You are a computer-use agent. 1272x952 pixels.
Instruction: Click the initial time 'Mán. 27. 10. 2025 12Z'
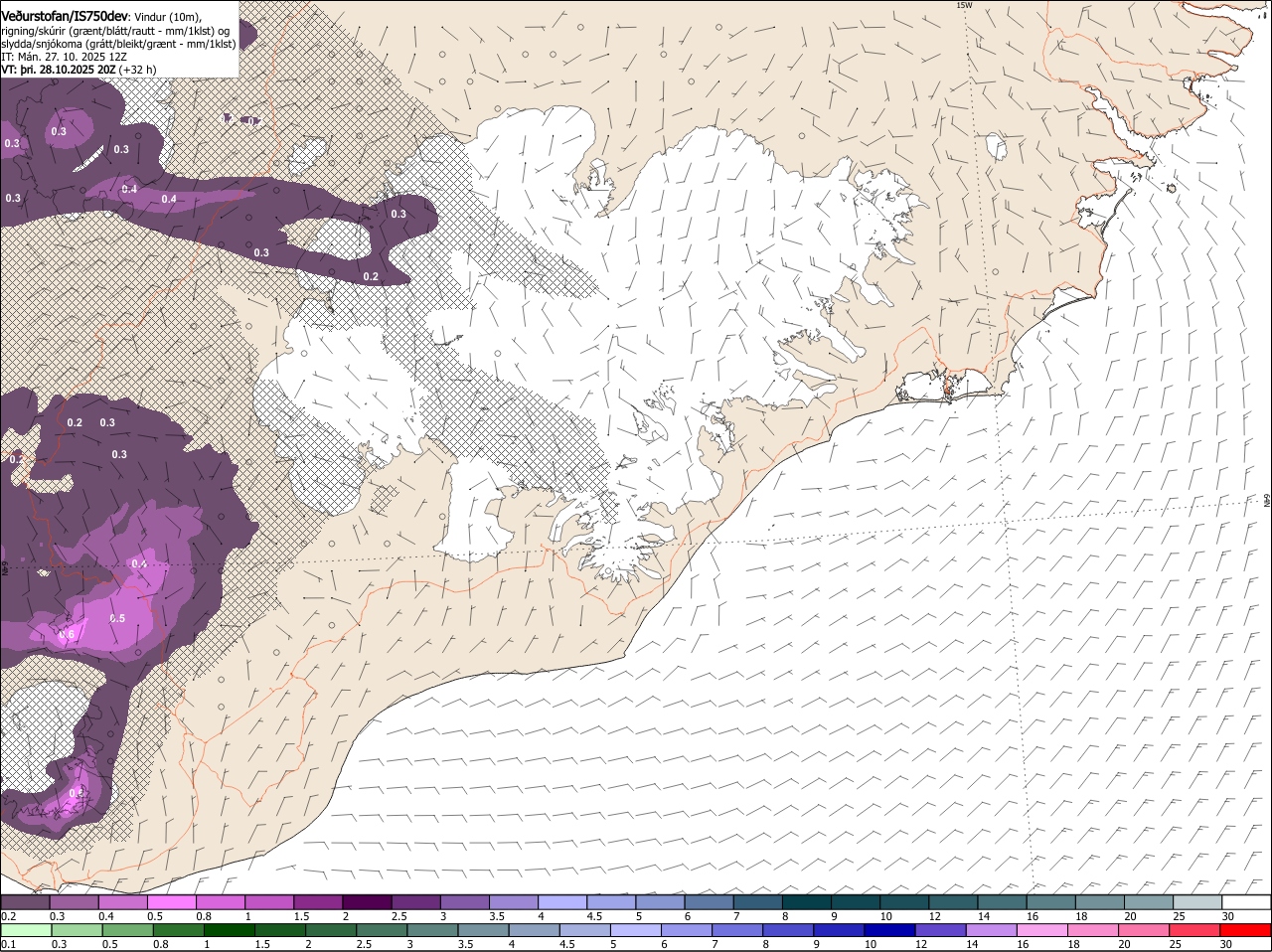pyautogui.click(x=72, y=57)
